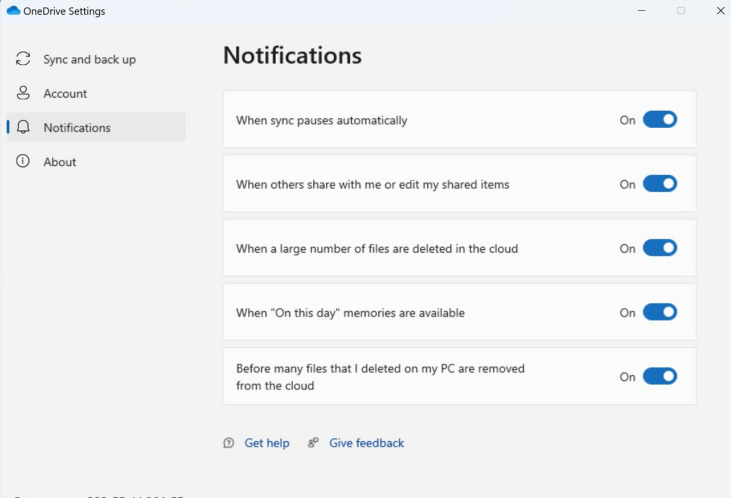Click the question mark icon near Get help

click(229, 443)
